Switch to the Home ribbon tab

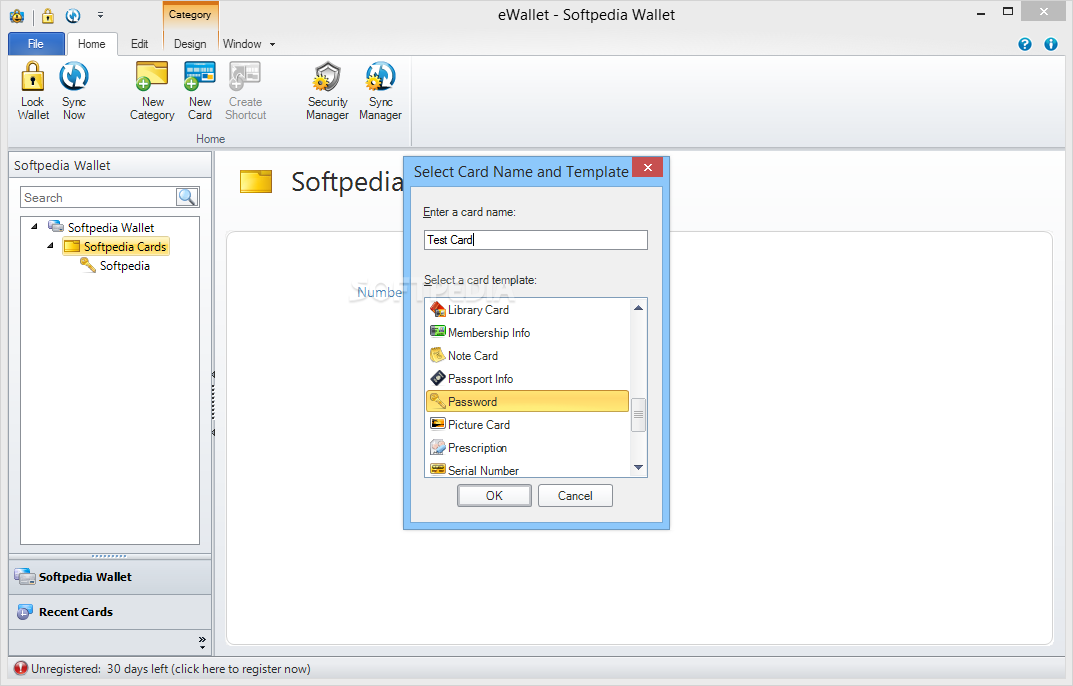[92, 44]
